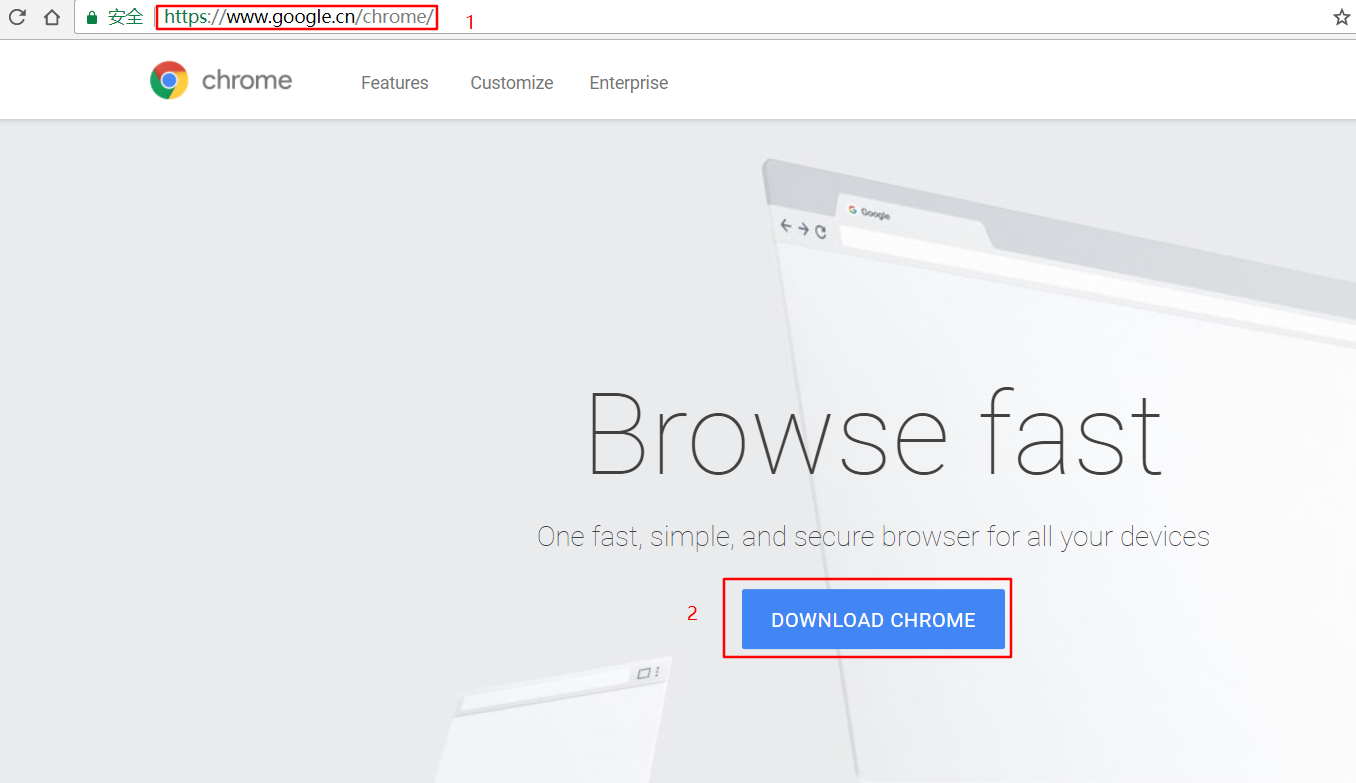Bookmark this page with the star icon

click(1342, 17)
